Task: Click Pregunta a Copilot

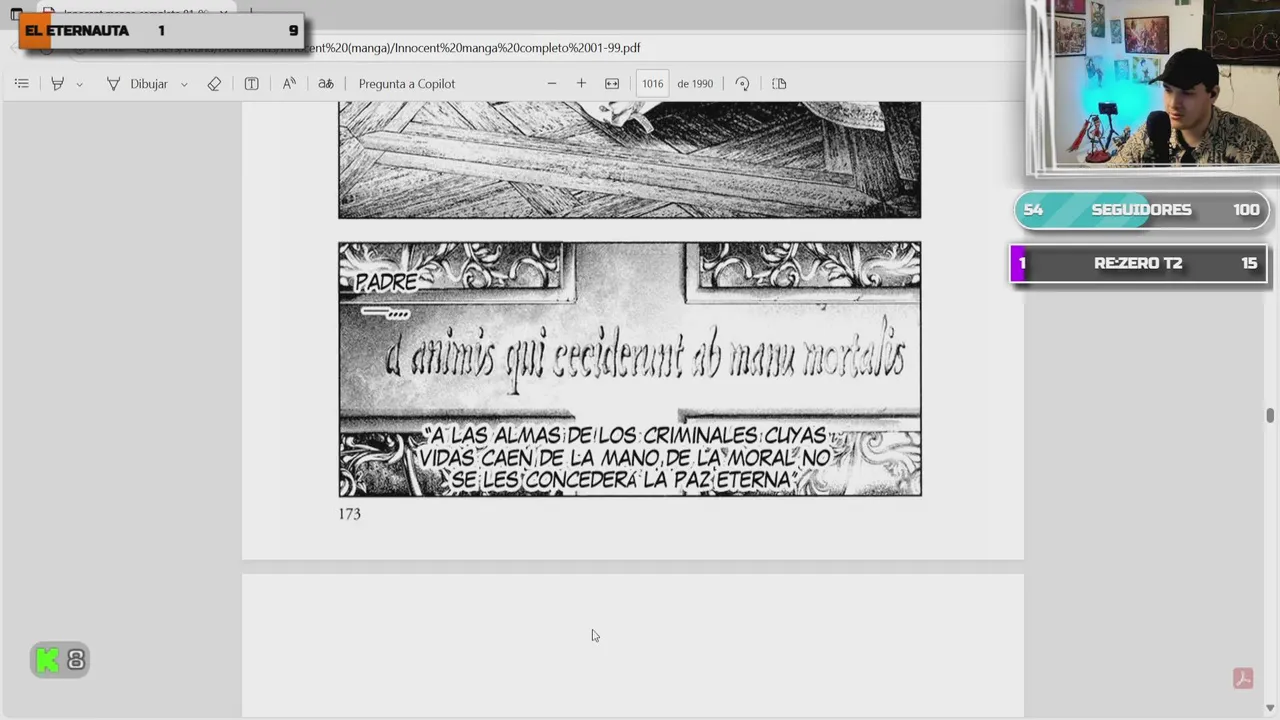Action: (407, 84)
